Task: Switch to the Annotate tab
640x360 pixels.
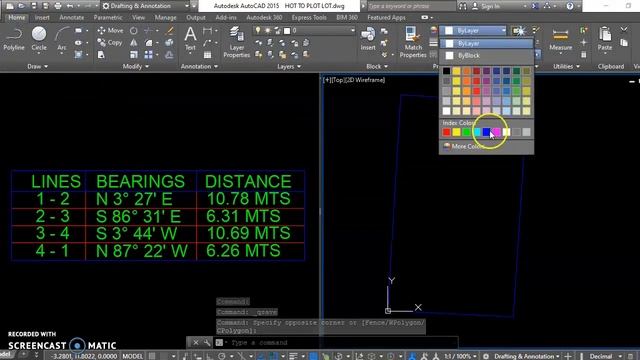Action: click(x=71, y=18)
